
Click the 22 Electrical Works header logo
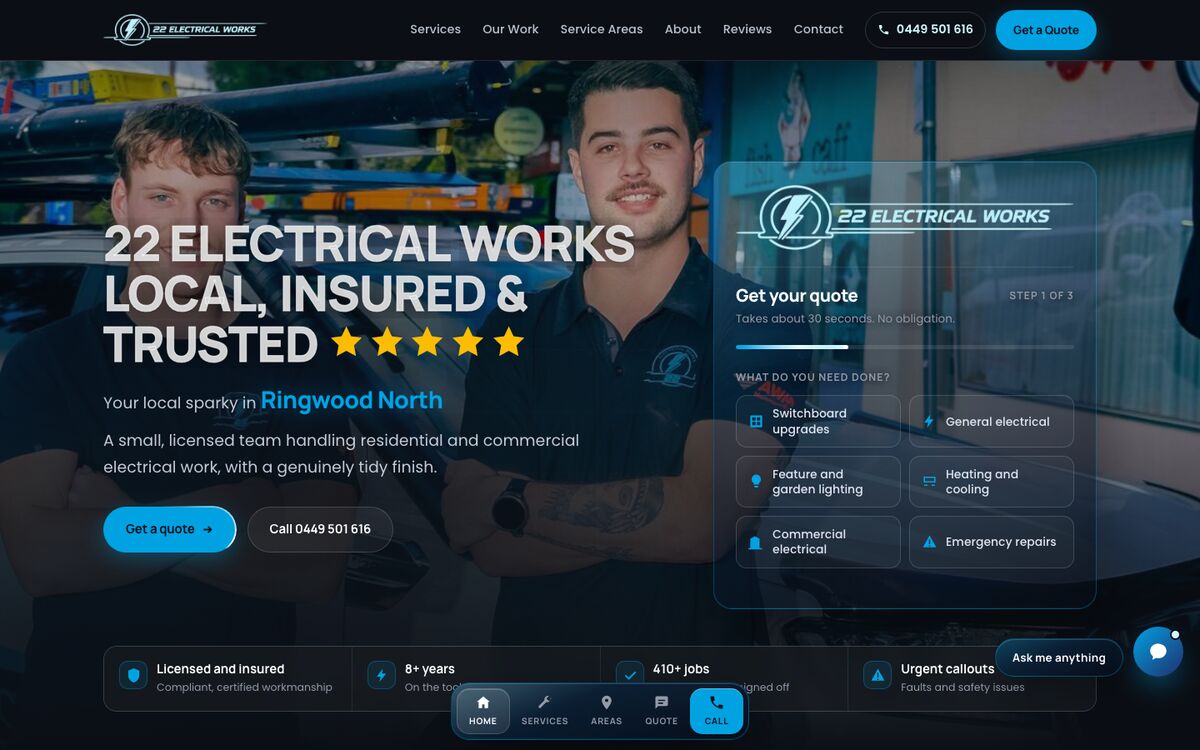pyautogui.click(x=185, y=30)
